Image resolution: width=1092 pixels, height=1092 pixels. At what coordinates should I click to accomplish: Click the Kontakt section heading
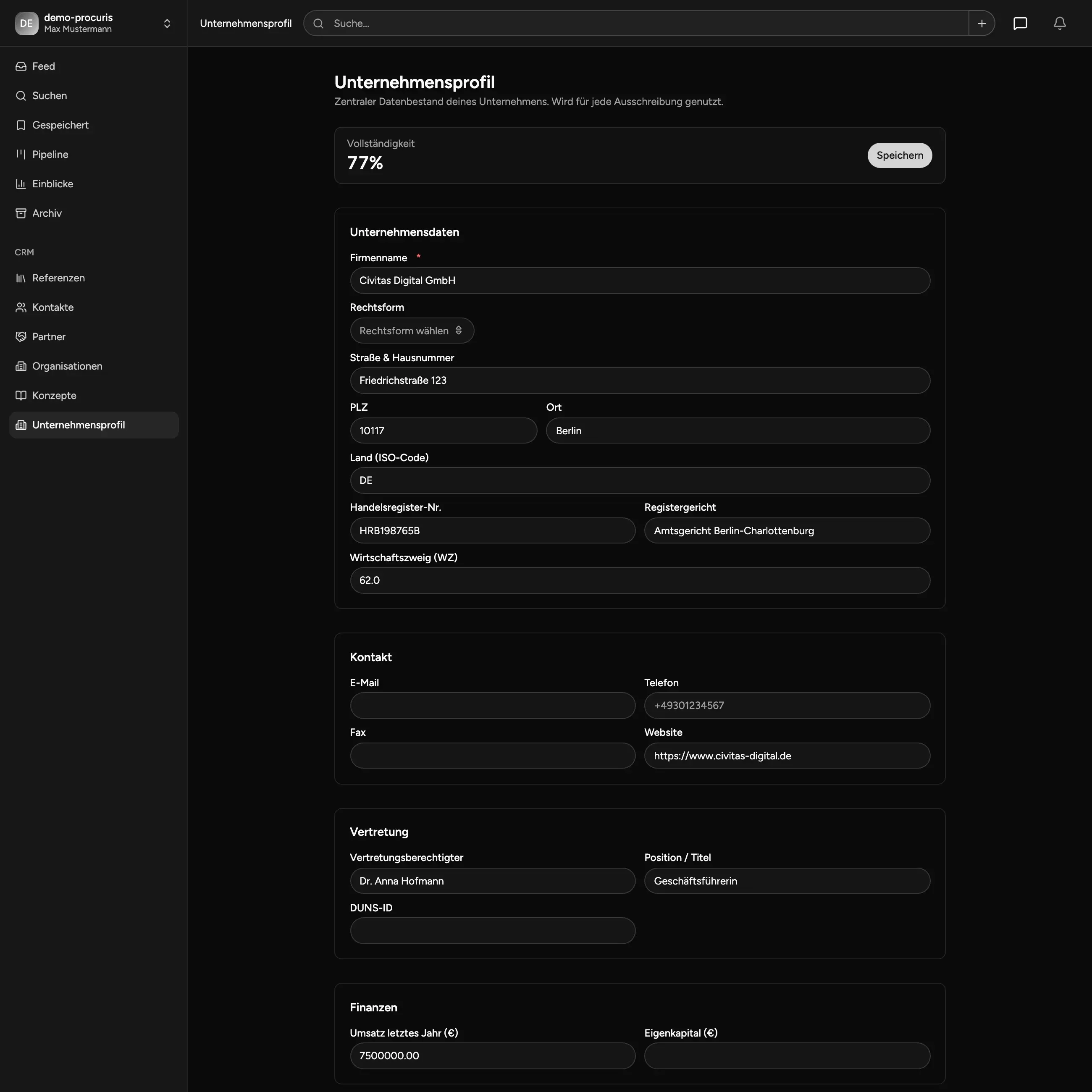pos(371,657)
